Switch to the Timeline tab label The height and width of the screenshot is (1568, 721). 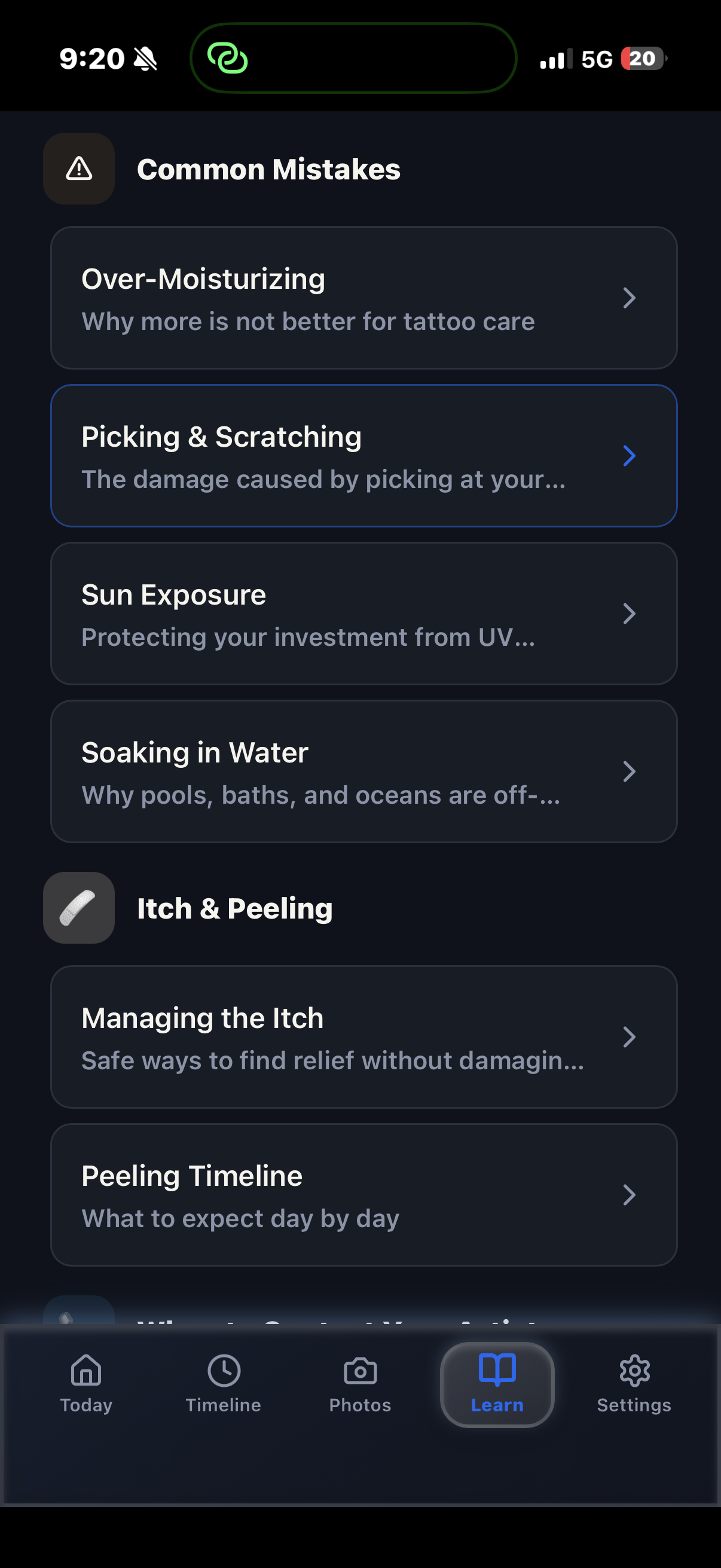click(224, 1405)
